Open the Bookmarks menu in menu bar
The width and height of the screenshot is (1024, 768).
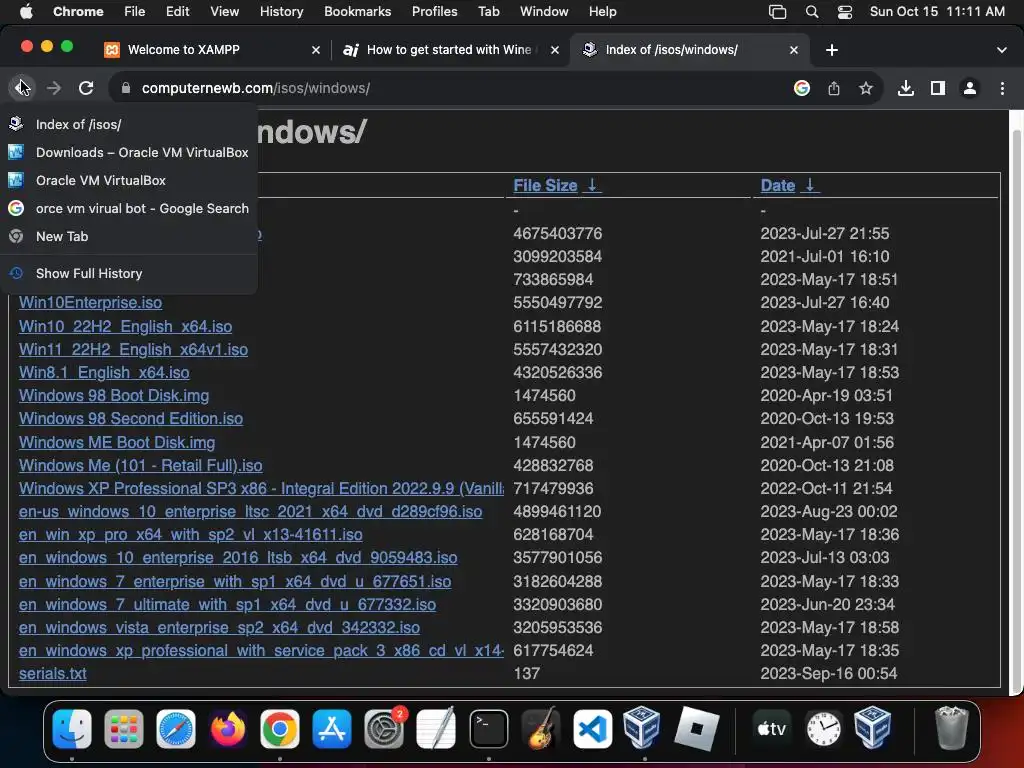click(357, 11)
